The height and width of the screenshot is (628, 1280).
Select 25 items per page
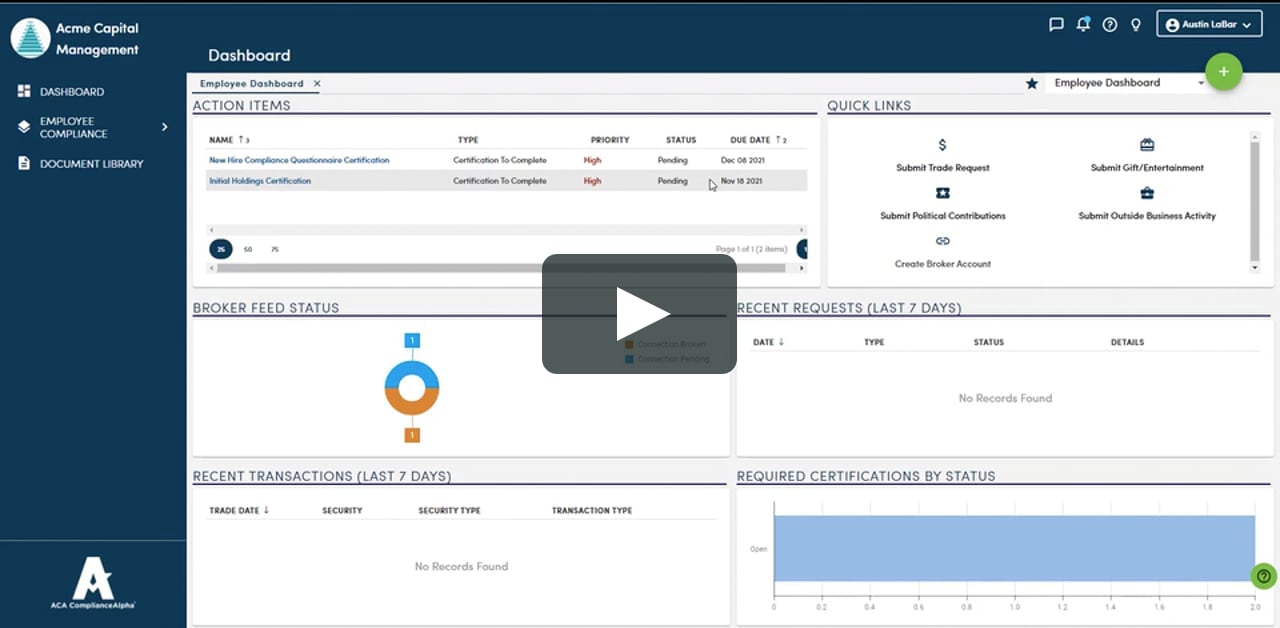[221, 249]
